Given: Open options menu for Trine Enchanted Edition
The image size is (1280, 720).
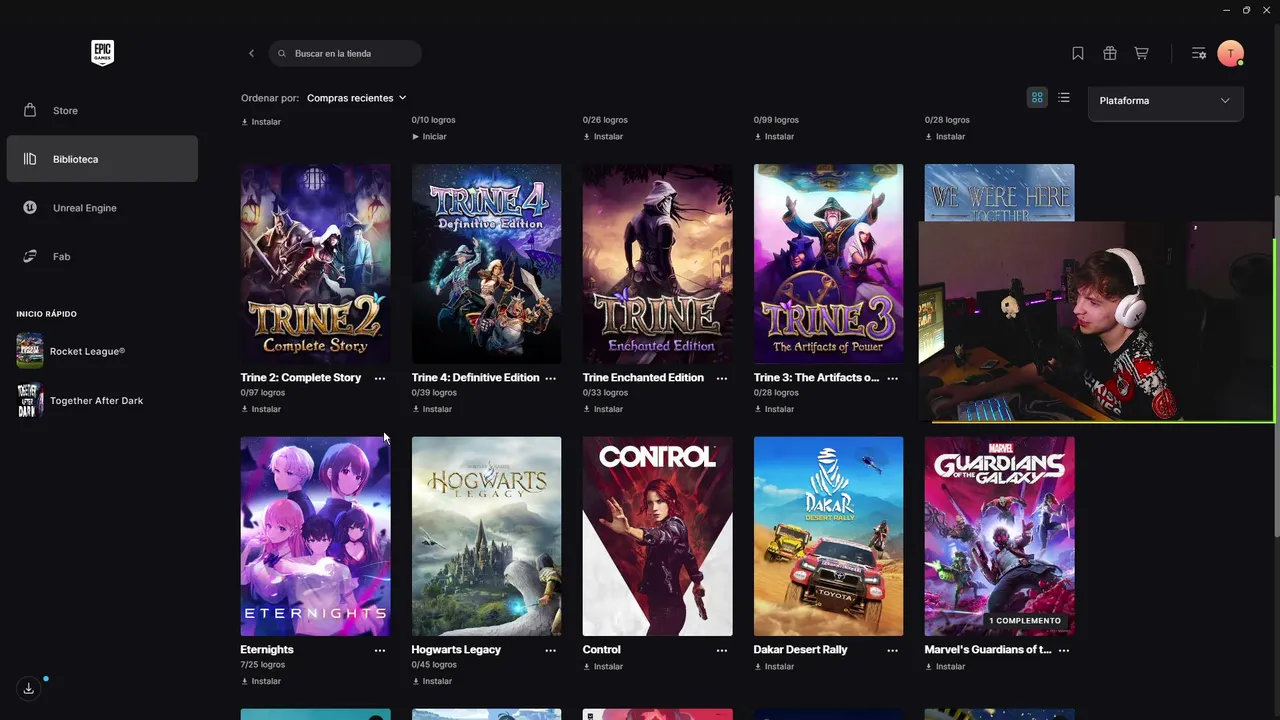Looking at the screenshot, I should click(x=722, y=378).
